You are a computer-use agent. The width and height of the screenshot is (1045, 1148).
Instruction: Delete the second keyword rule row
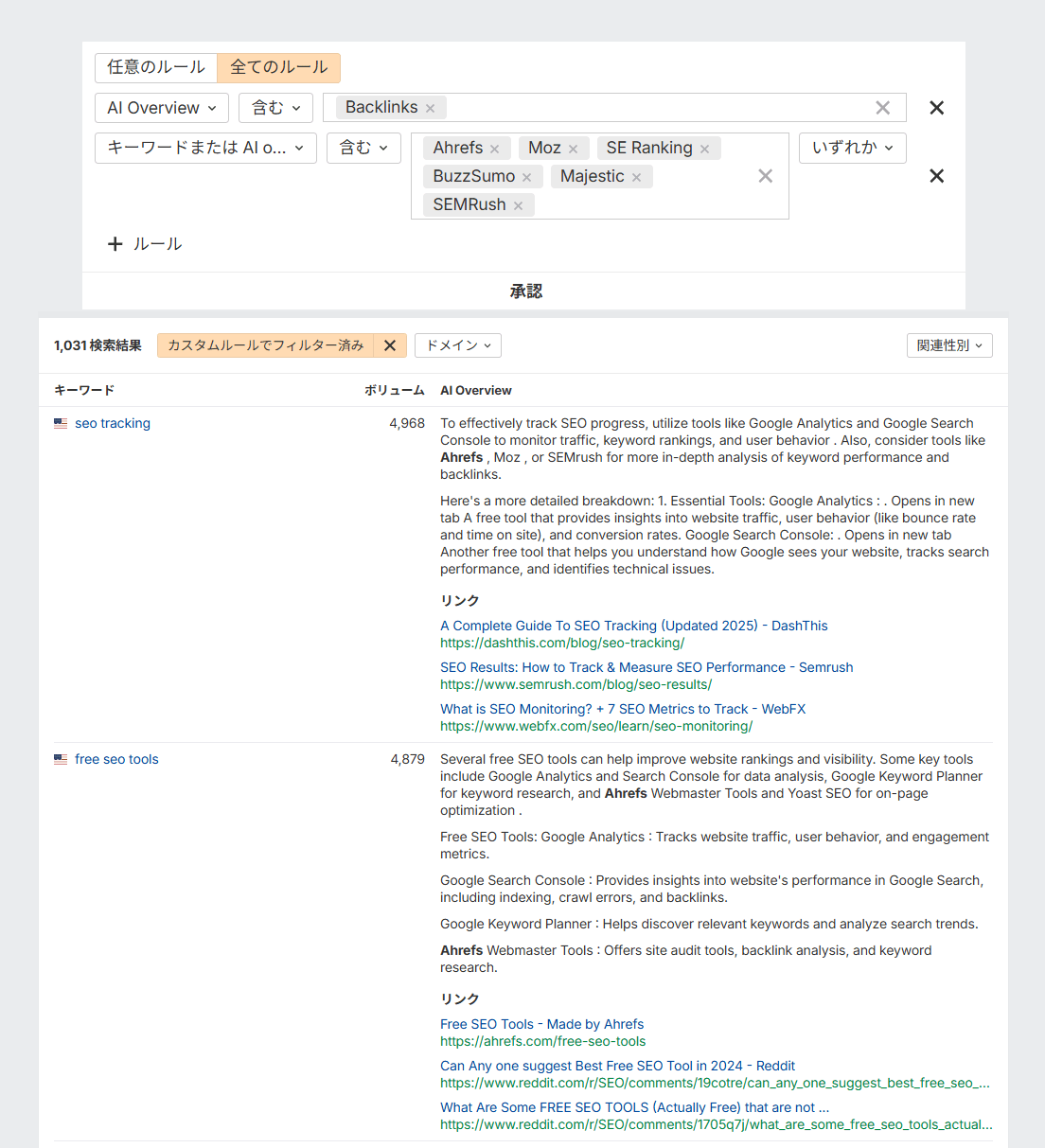coord(936,175)
